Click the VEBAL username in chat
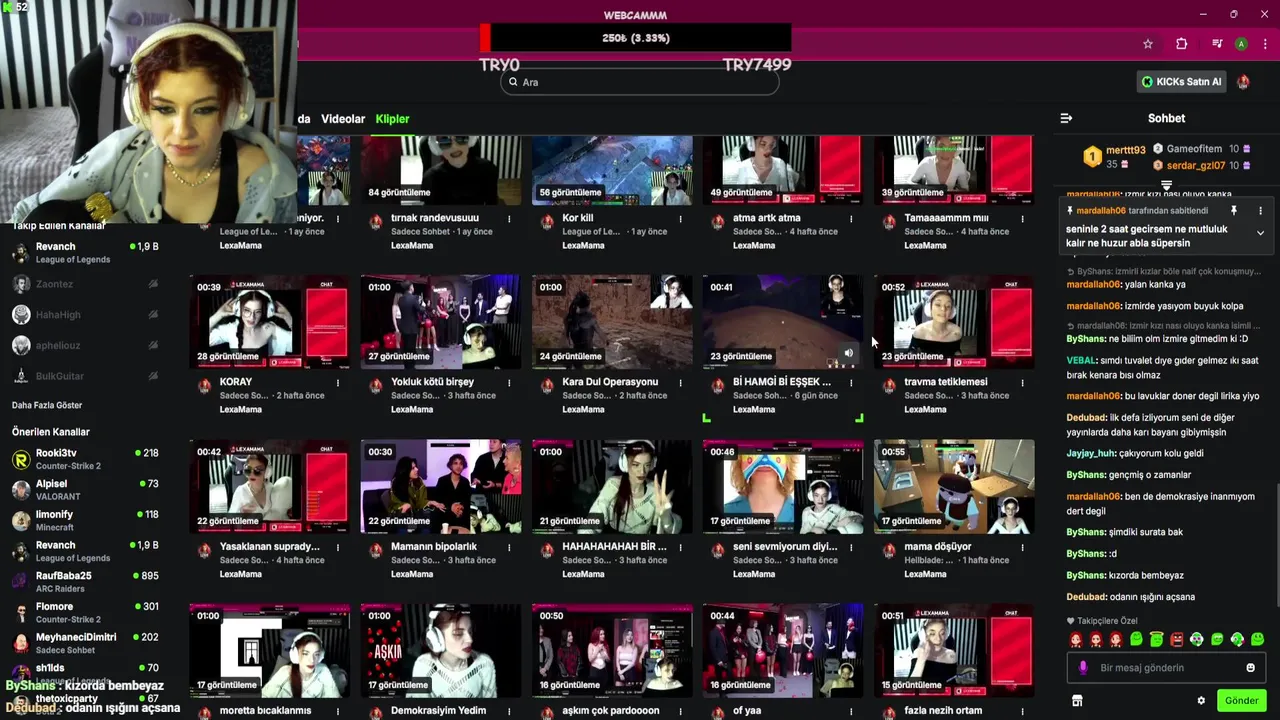 (1081, 360)
